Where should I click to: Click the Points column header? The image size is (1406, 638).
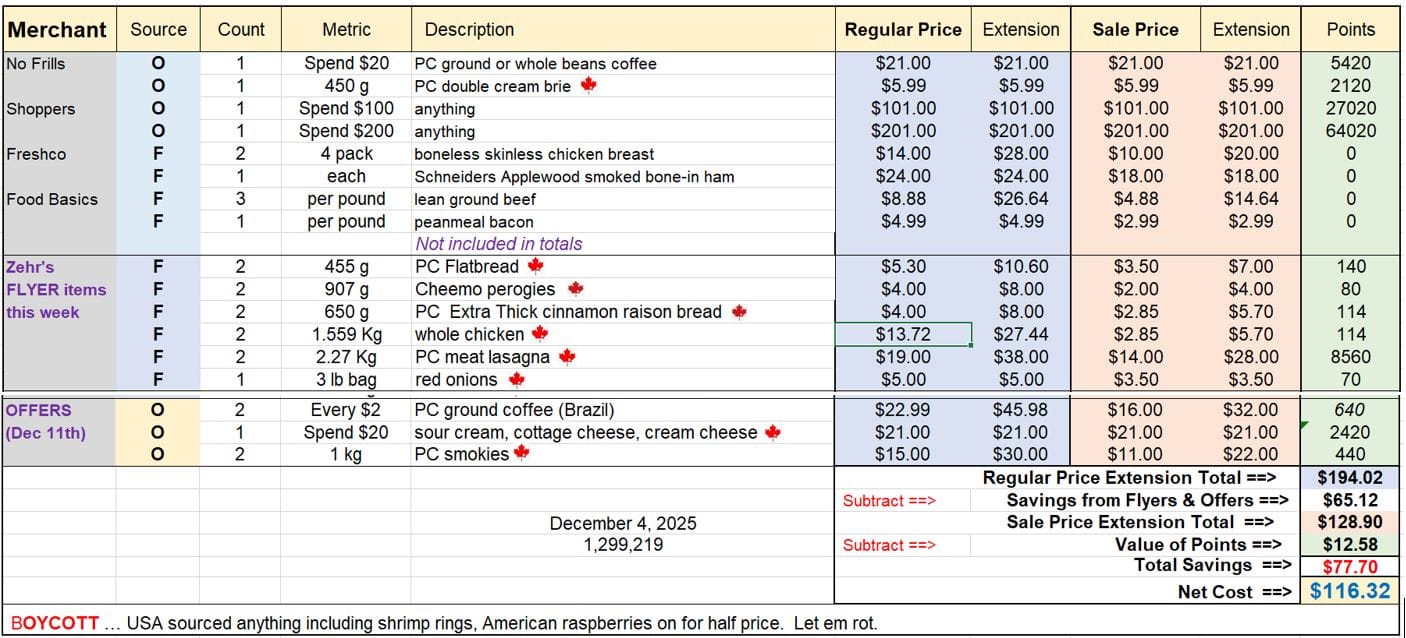[x=1351, y=30]
